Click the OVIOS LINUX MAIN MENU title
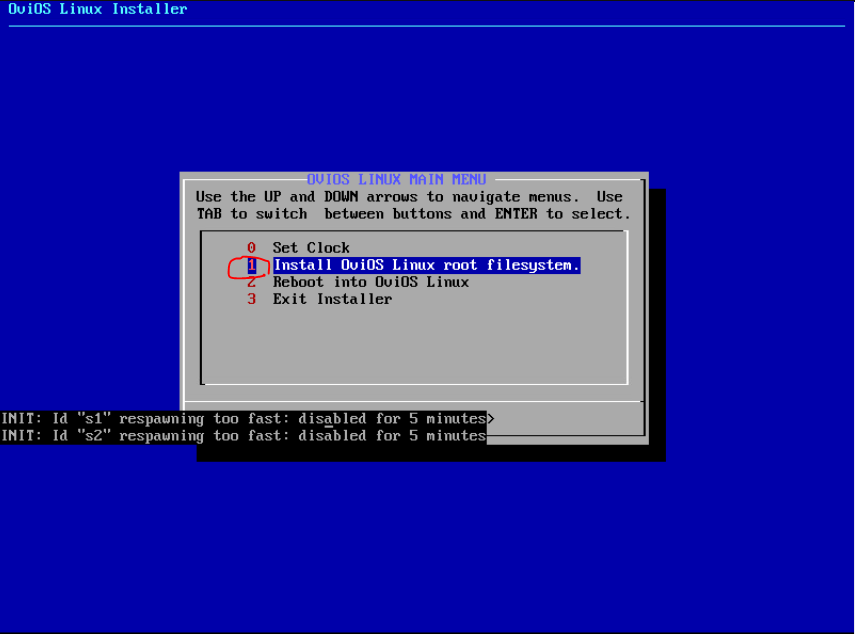 point(396,179)
